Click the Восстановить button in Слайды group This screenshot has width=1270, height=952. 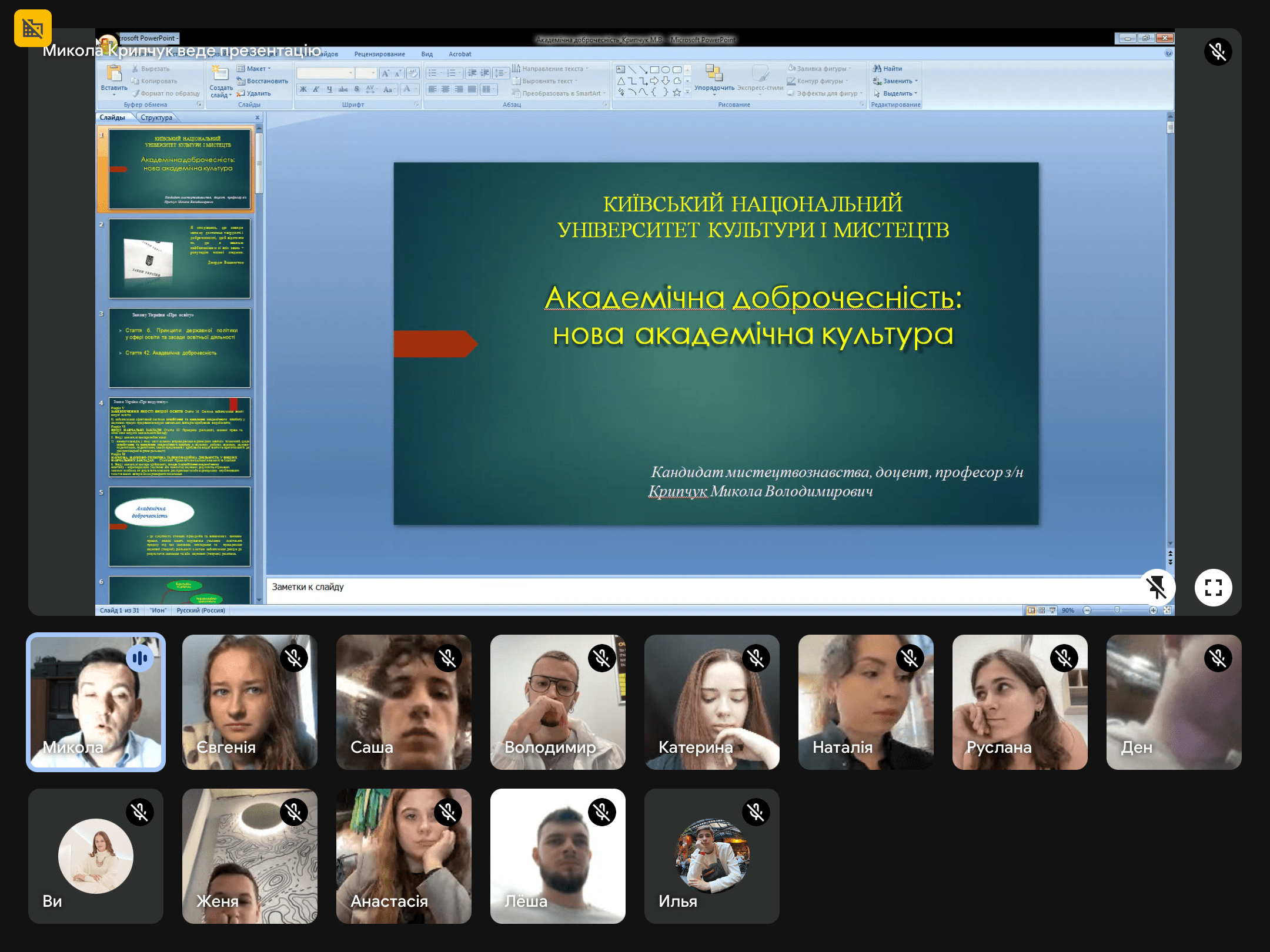point(267,81)
